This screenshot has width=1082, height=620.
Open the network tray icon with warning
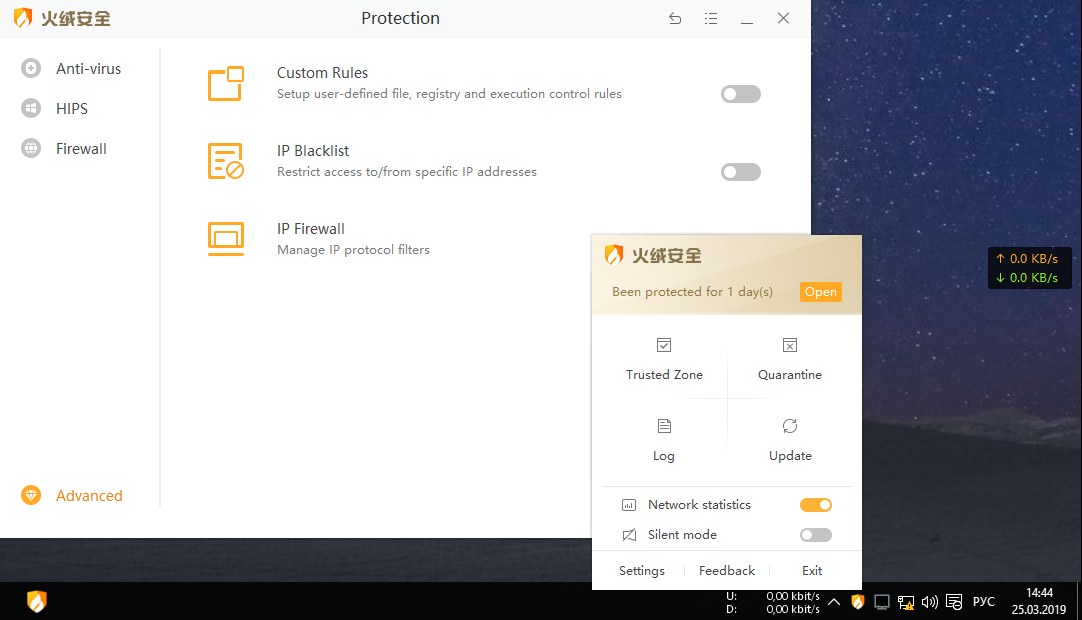click(906, 603)
